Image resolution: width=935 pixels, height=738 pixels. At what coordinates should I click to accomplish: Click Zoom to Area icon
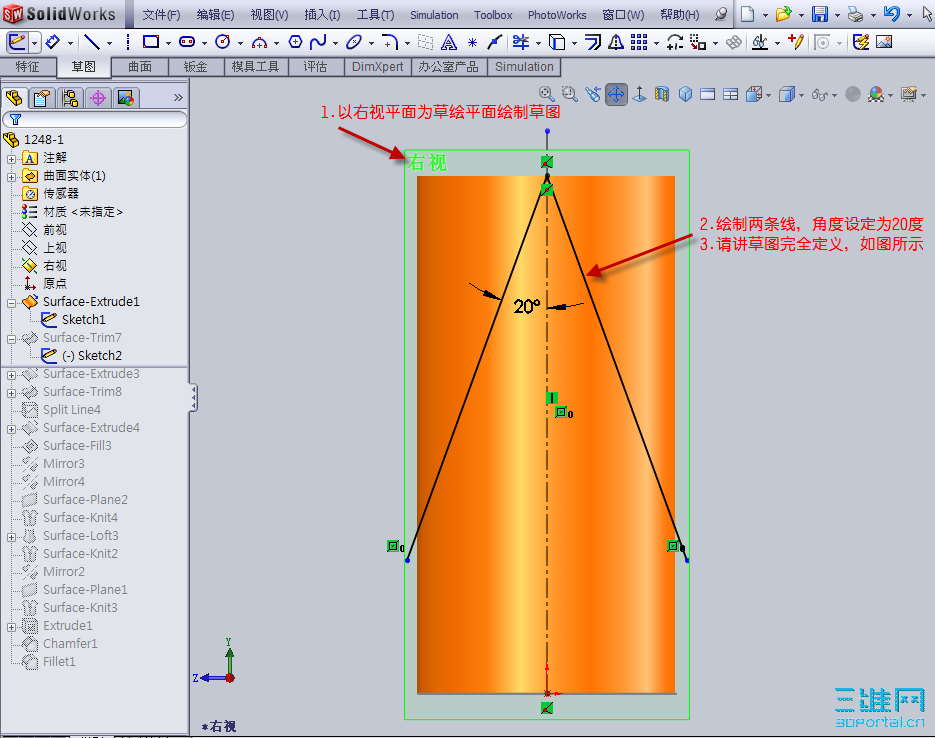pos(570,94)
